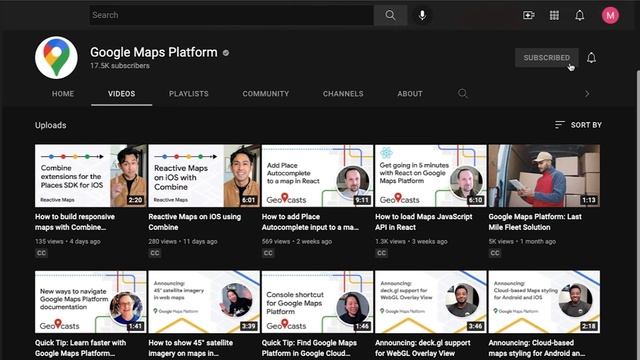
Task: Click the 17.5K subscribers text
Action: point(120,66)
